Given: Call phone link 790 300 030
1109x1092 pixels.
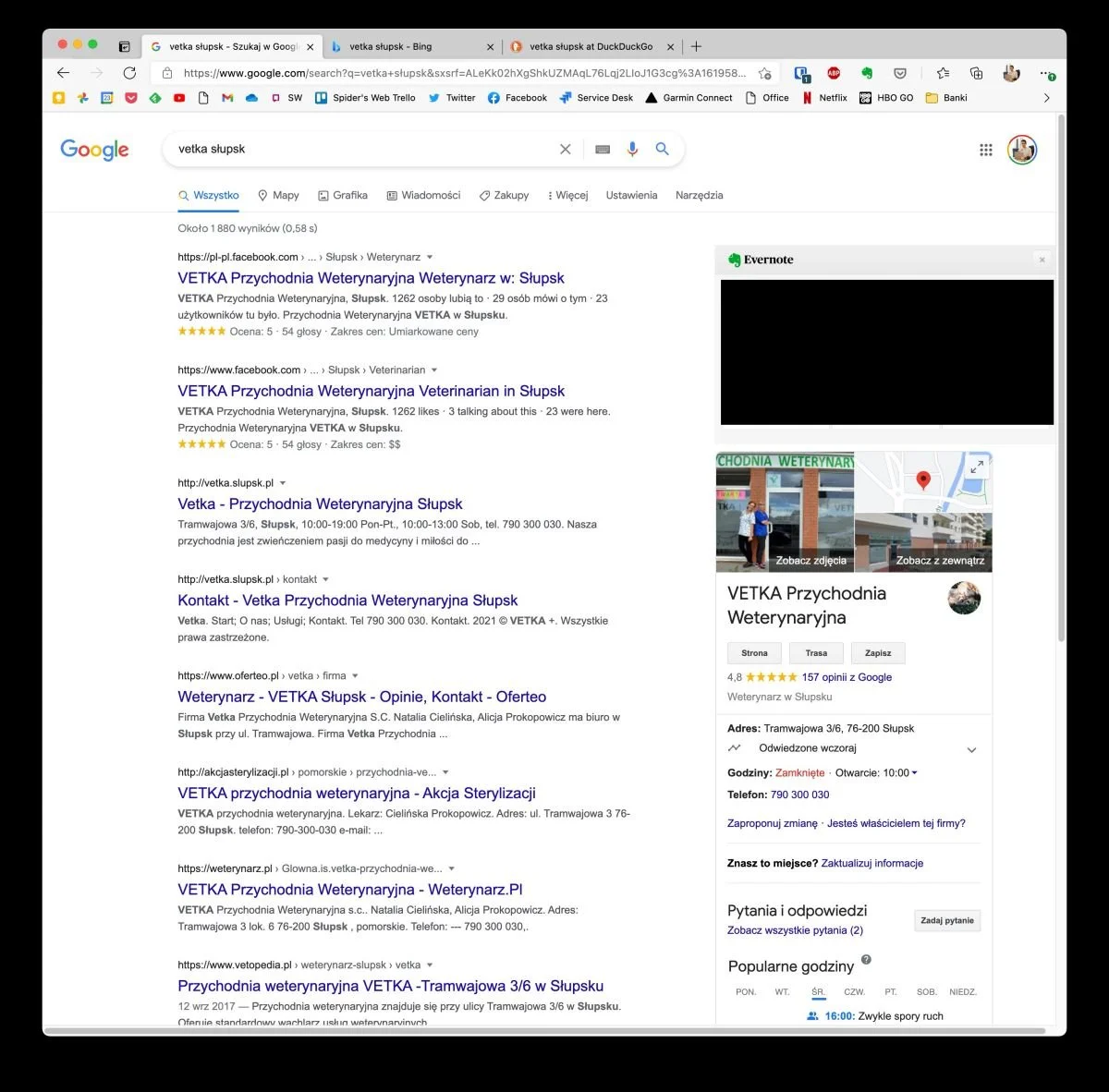Looking at the screenshot, I should click(799, 795).
